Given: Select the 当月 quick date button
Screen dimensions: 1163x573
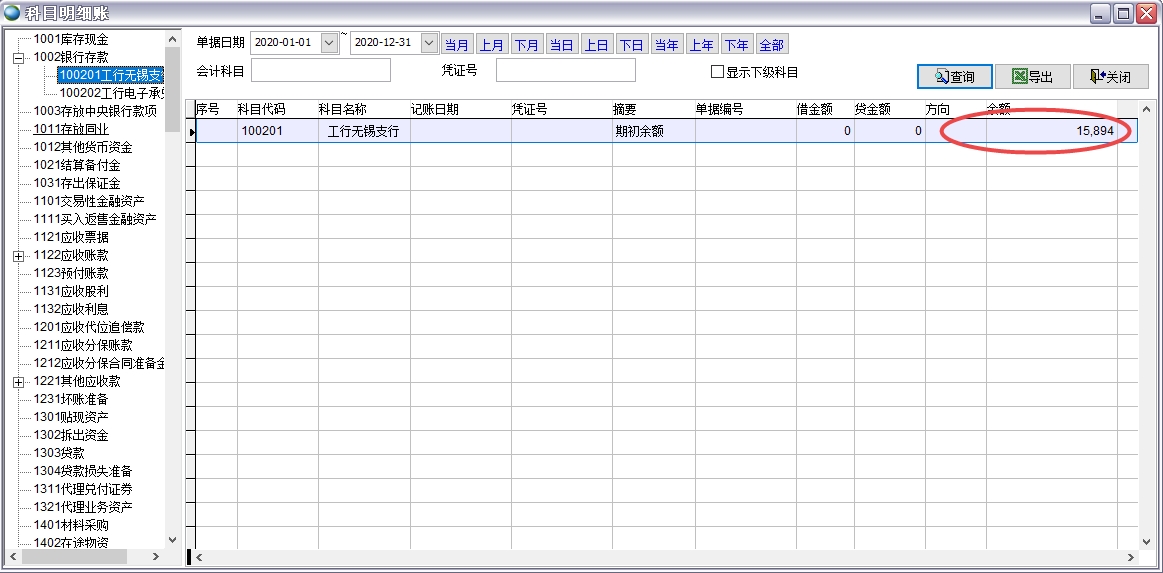Looking at the screenshot, I should pyautogui.click(x=457, y=45).
